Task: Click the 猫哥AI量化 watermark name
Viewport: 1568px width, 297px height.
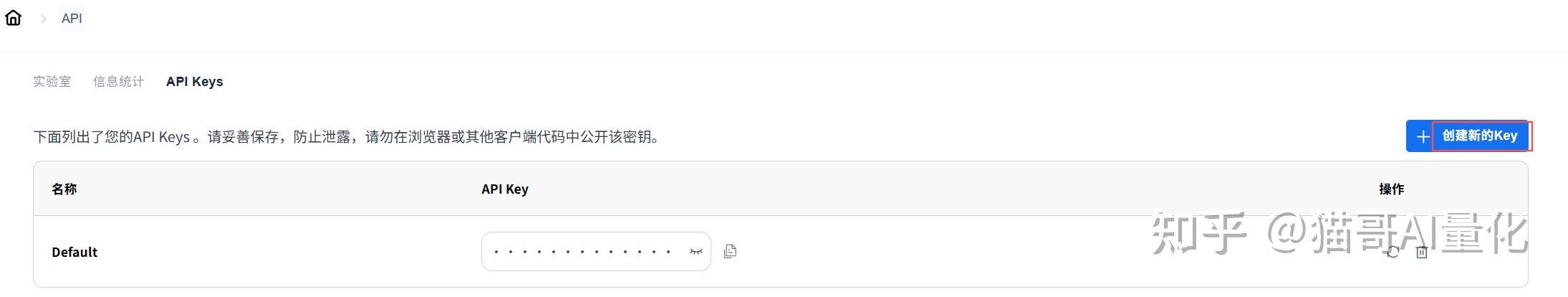Action: coord(1418,232)
